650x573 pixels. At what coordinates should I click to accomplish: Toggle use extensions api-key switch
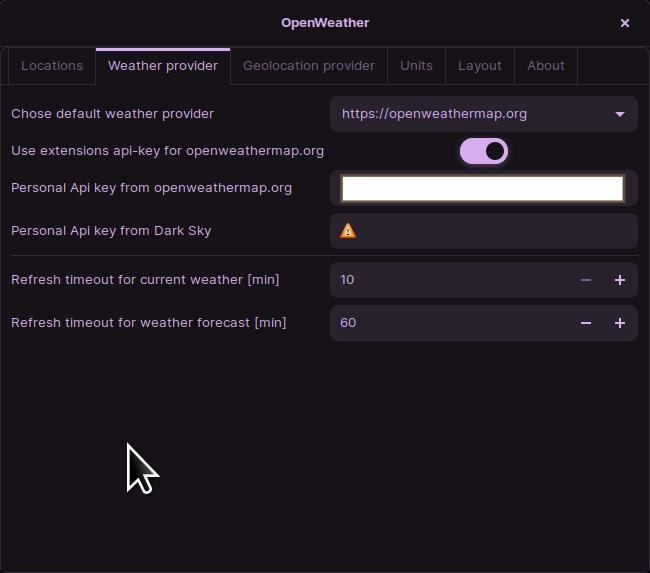coord(483,151)
